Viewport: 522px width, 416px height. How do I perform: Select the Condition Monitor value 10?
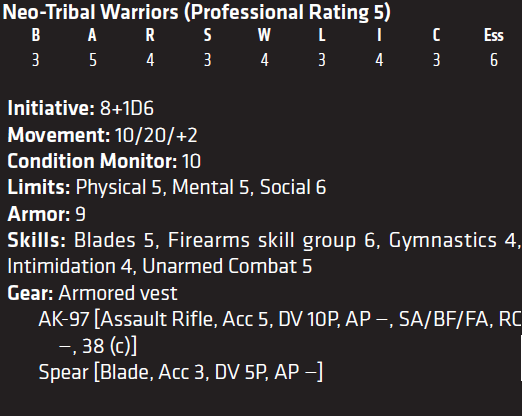[x=191, y=161]
